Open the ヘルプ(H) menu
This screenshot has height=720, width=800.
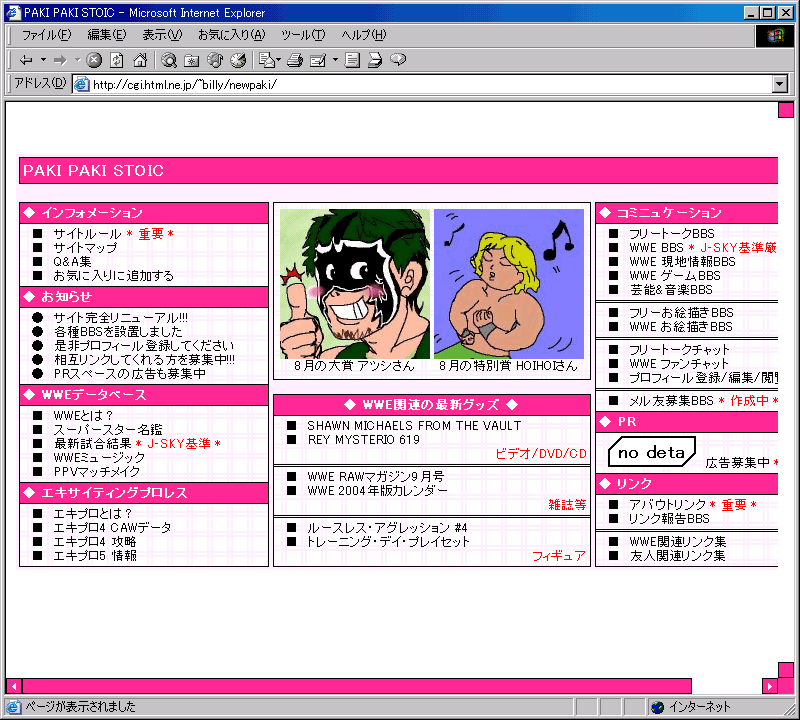coord(364,35)
